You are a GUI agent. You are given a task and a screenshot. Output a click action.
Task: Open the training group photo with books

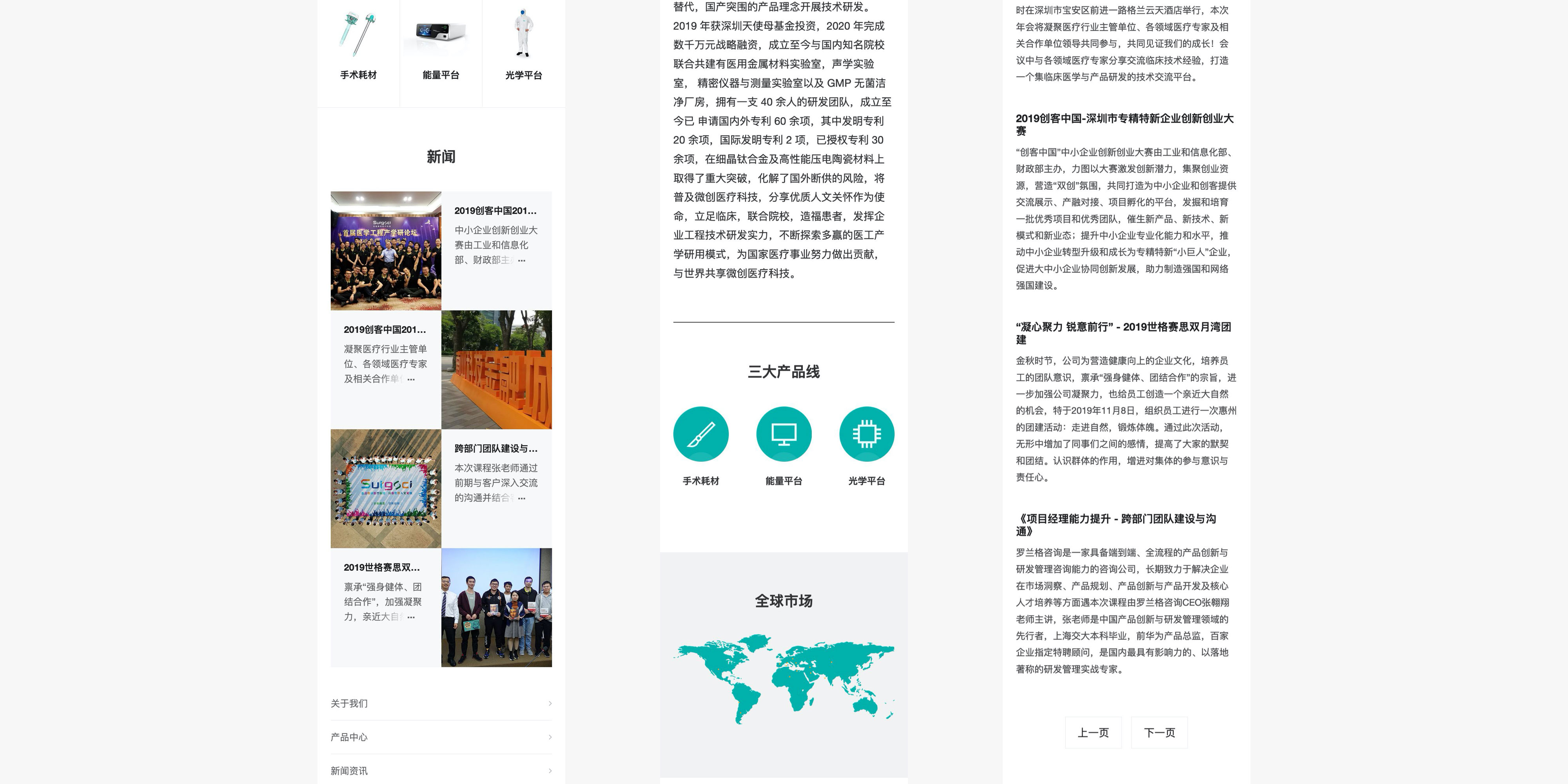(x=497, y=608)
